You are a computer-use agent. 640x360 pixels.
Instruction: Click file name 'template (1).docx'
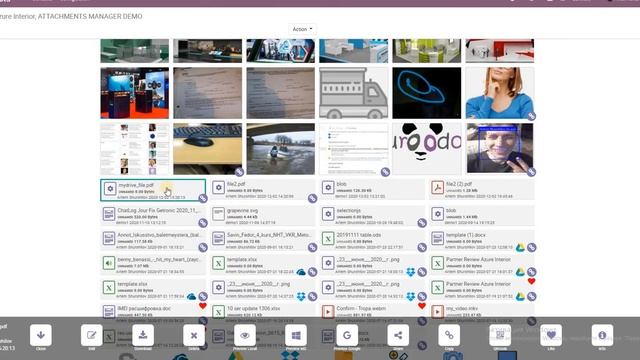pyautogui.click(x=466, y=235)
